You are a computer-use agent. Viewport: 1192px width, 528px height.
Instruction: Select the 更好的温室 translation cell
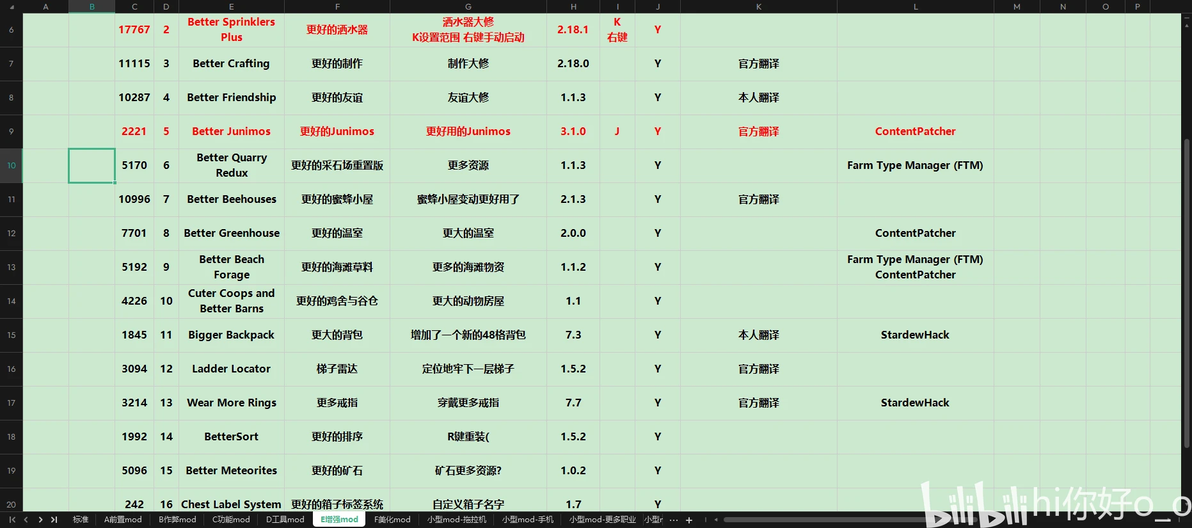pos(337,233)
